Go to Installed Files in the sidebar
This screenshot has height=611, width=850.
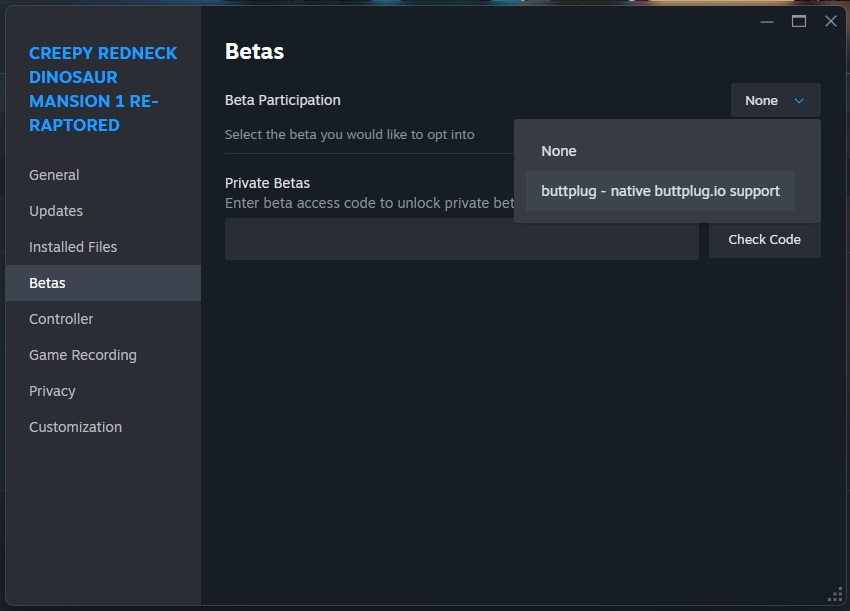pyautogui.click(x=73, y=247)
